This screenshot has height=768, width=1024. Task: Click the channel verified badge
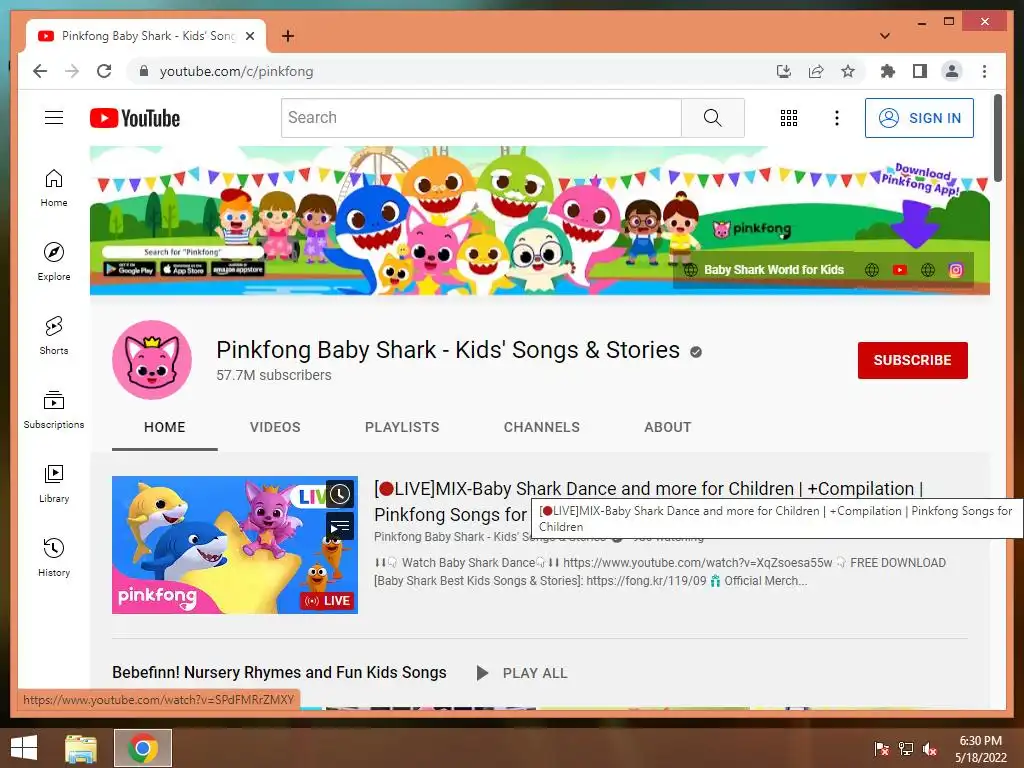(x=696, y=352)
